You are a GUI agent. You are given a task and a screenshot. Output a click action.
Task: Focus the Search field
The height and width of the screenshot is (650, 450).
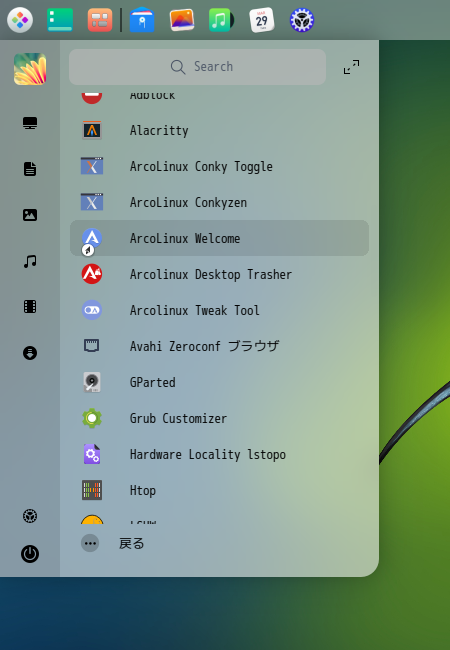(197, 67)
